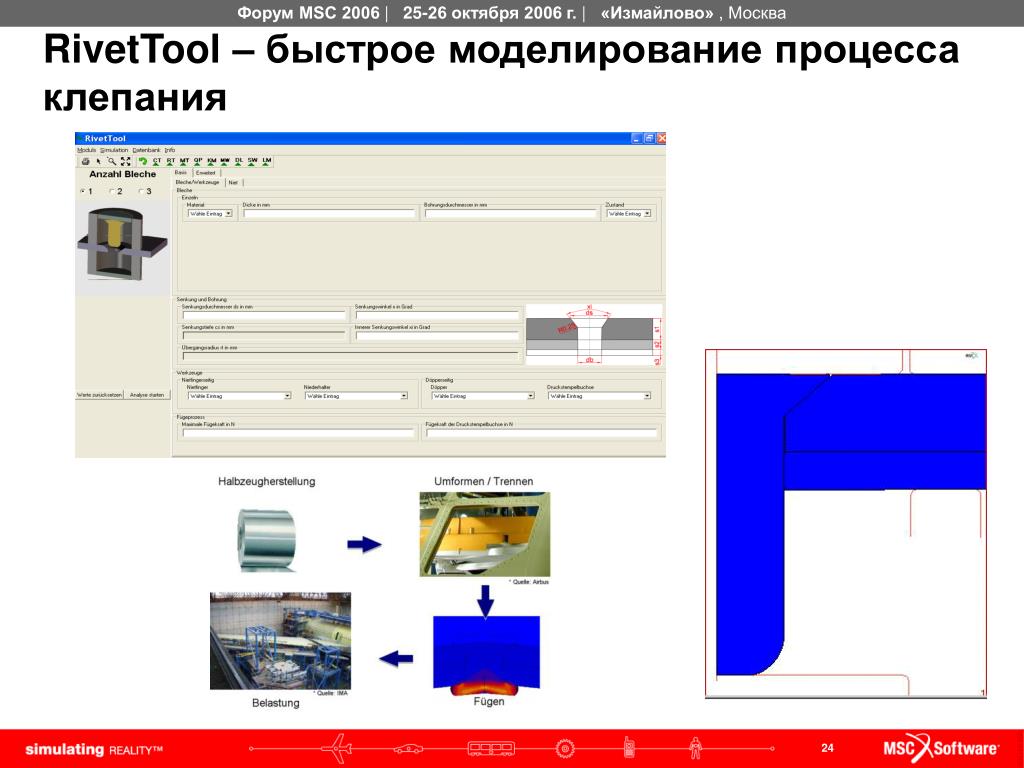The height and width of the screenshot is (768, 1024).
Task: Open the Niederhalter dropdown
Action: coord(357,396)
